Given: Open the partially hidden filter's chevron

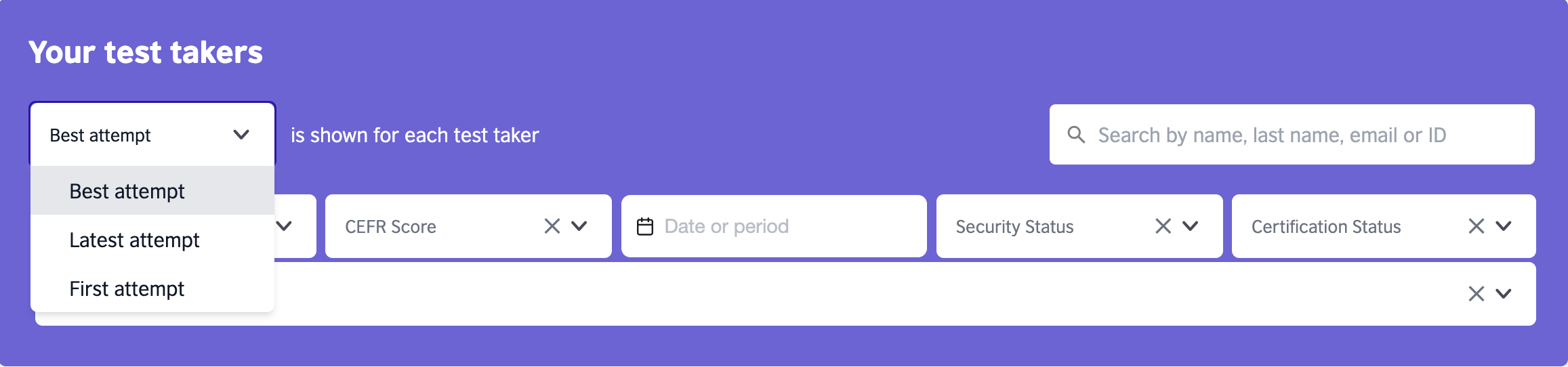Looking at the screenshot, I should coord(284,226).
